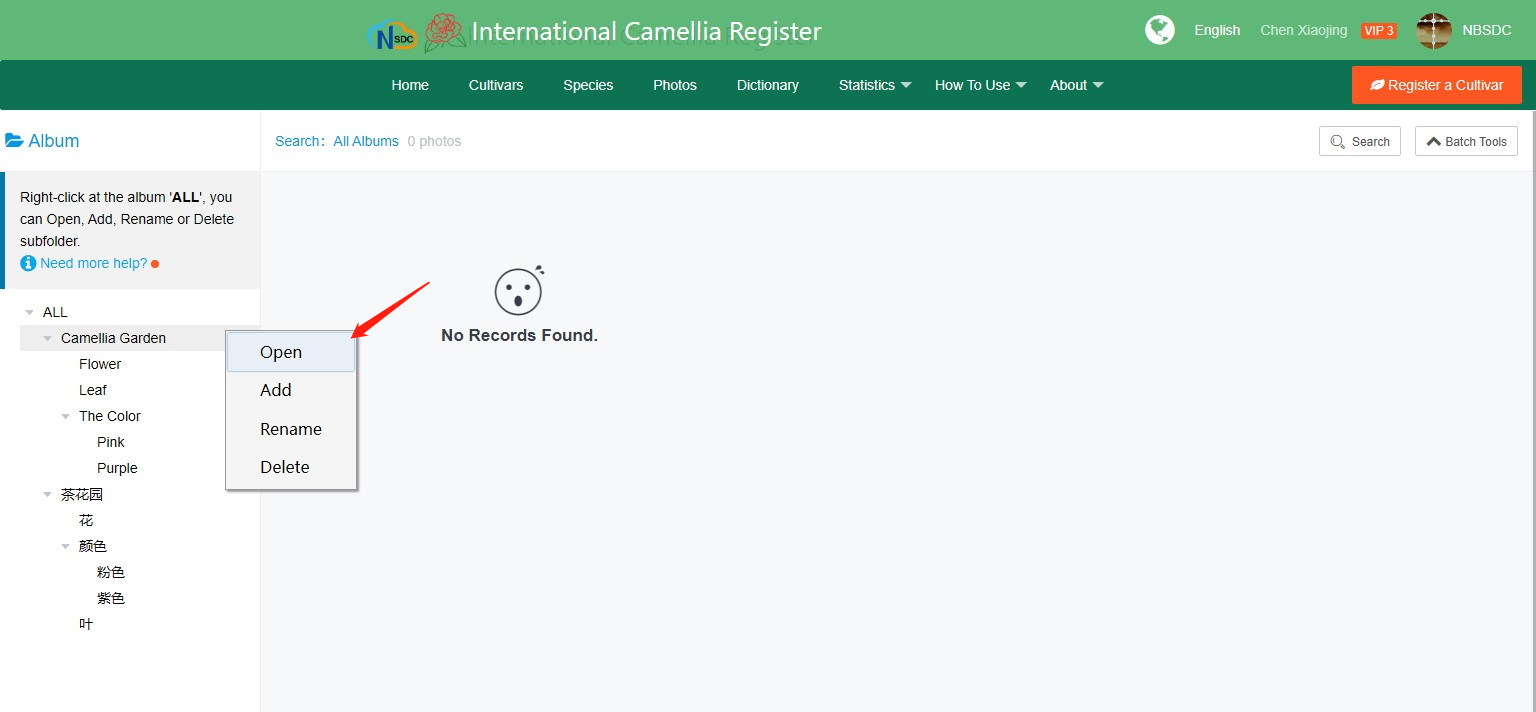
Task: Collapse The Color folder arrow
Action: 65,417
